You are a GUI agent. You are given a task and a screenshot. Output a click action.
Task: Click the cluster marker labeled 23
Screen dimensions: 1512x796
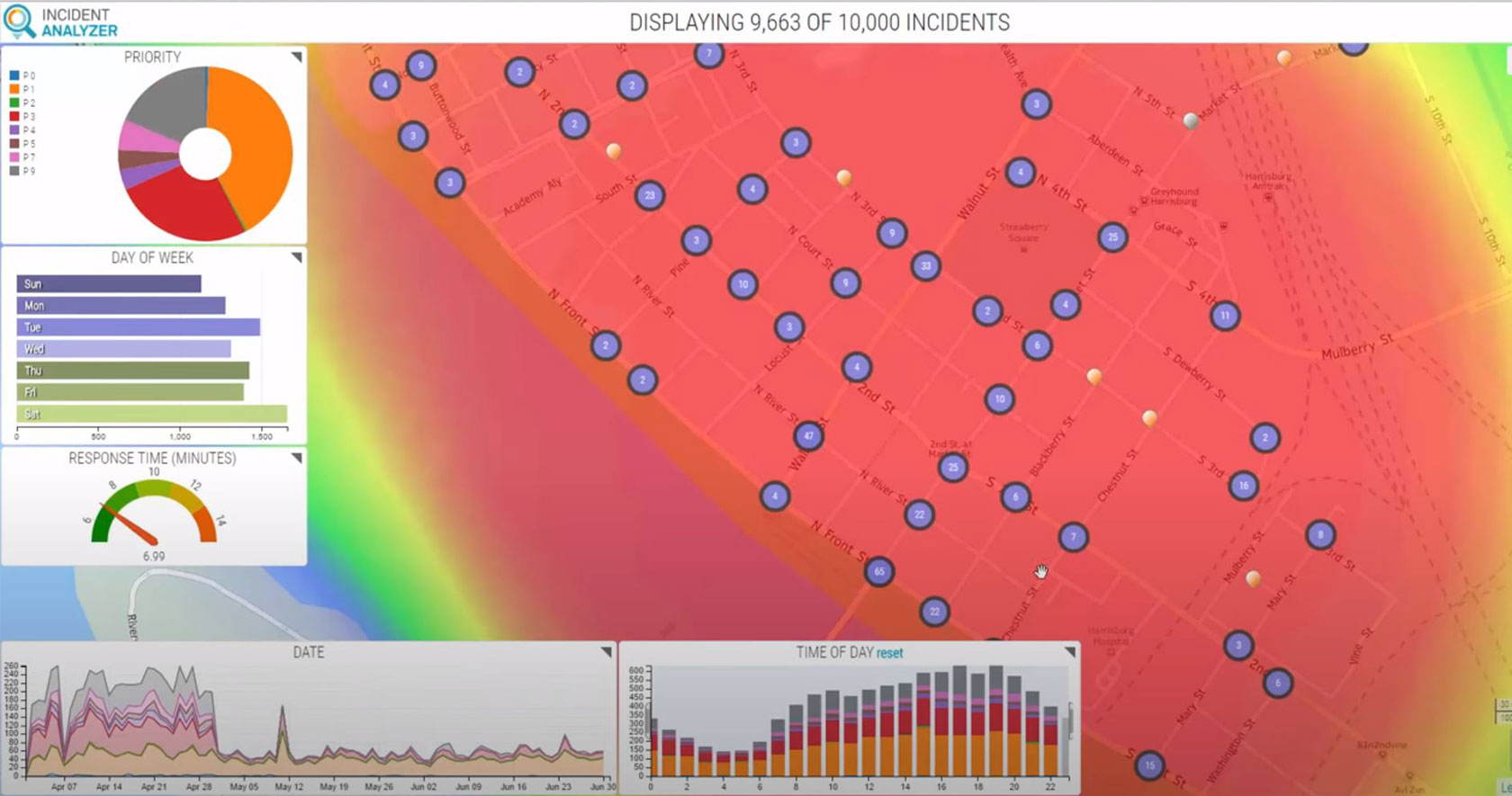[x=650, y=195]
